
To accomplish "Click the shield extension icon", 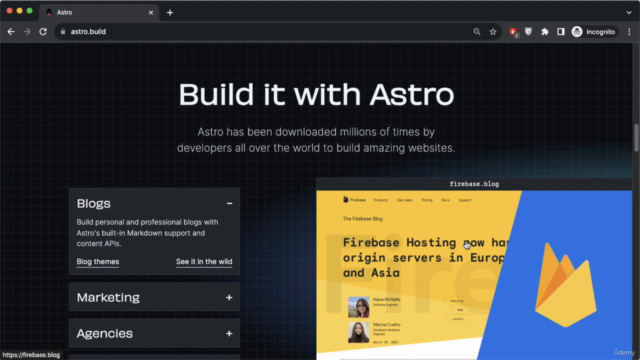I will click(x=528, y=31).
